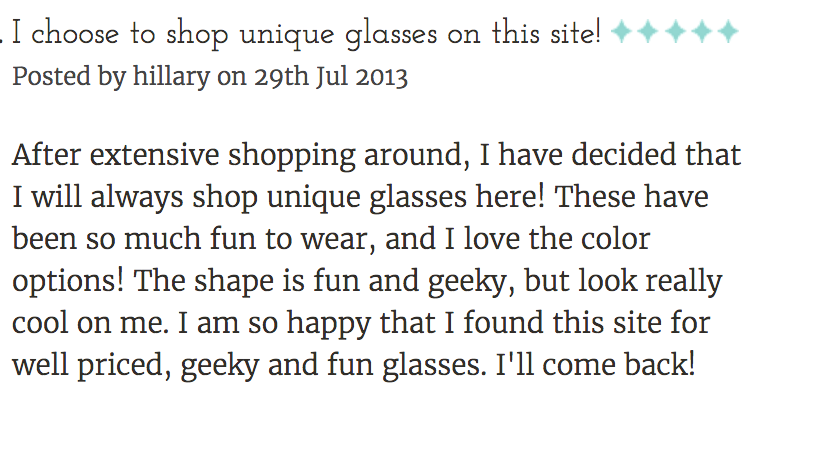This screenshot has width=821, height=453.
Task: Select the phrase 'cool on me.'
Action: click(x=91, y=323)
